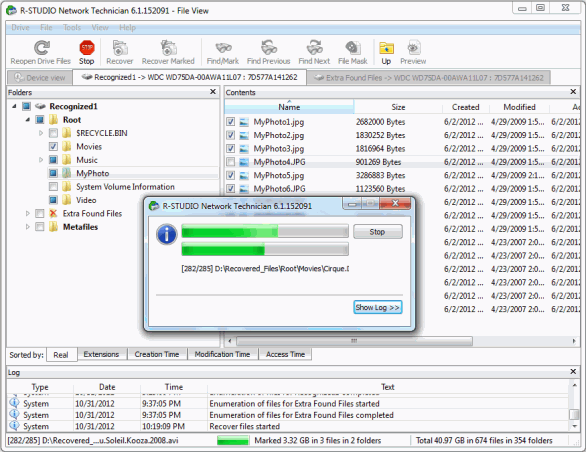The height and width of the screenshot is (452, 586).
Task: Click info icon of Recover files started log
Action: (x=14, y=426)
